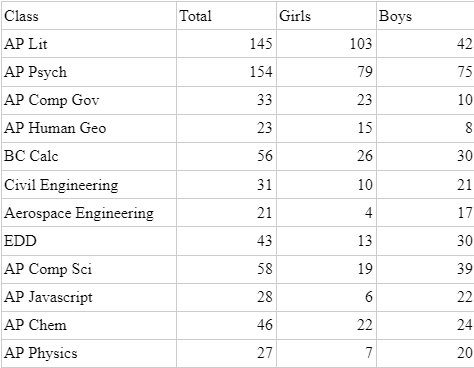
Task: Select the AP Javascript cell
Action: pos(89,297)
